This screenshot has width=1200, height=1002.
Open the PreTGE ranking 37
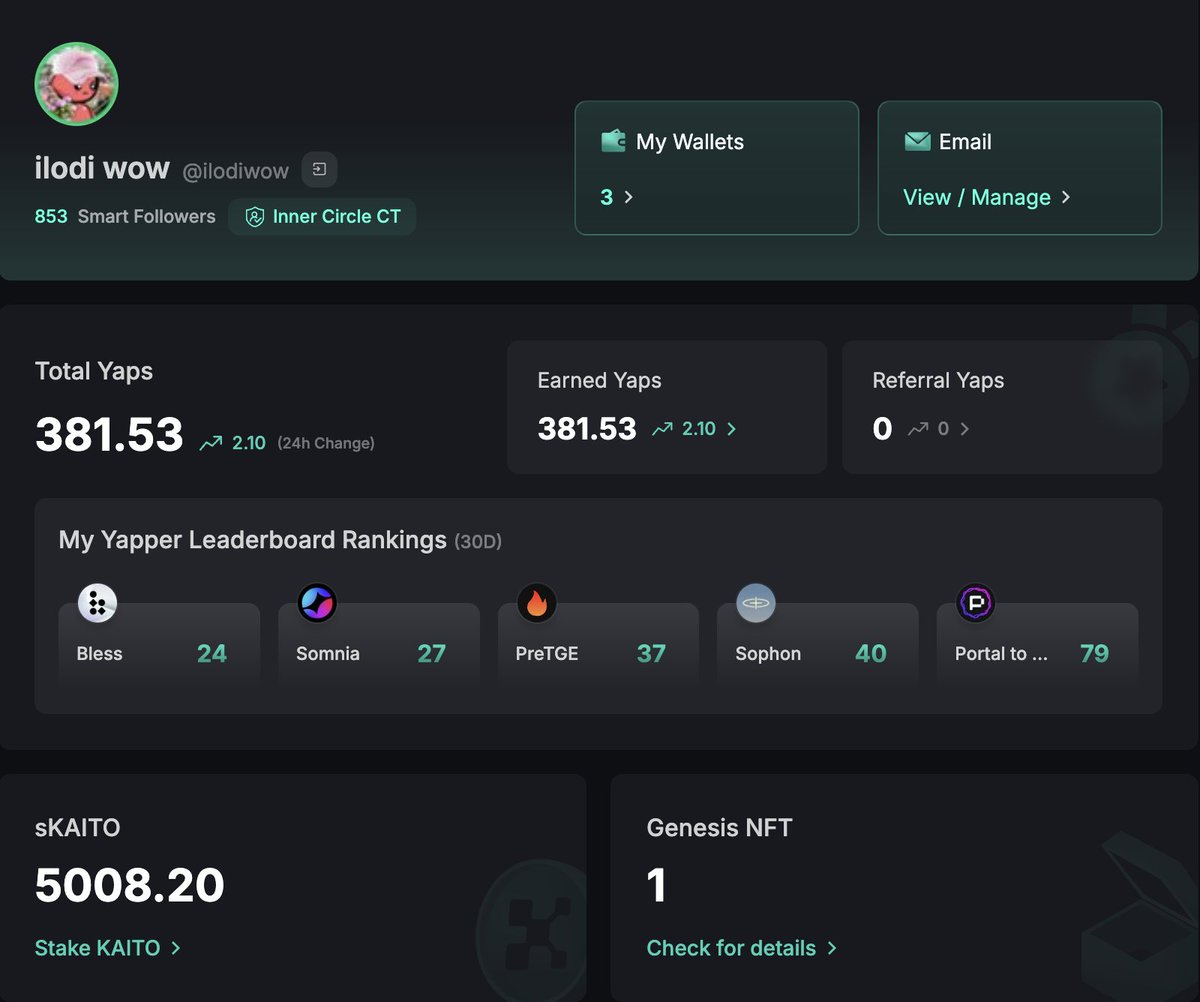coord(651,653)
